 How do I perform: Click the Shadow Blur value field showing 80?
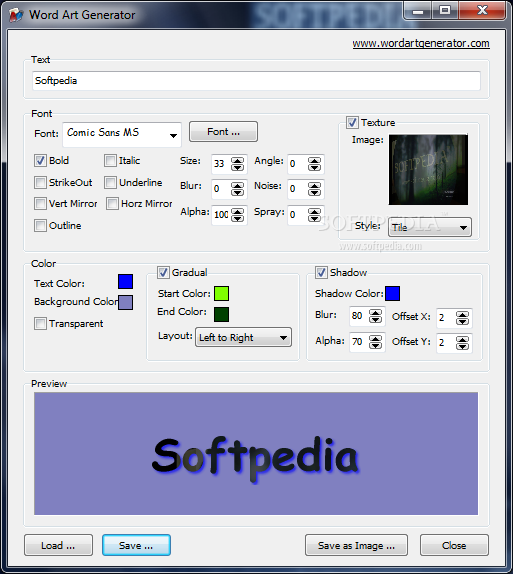359,316
